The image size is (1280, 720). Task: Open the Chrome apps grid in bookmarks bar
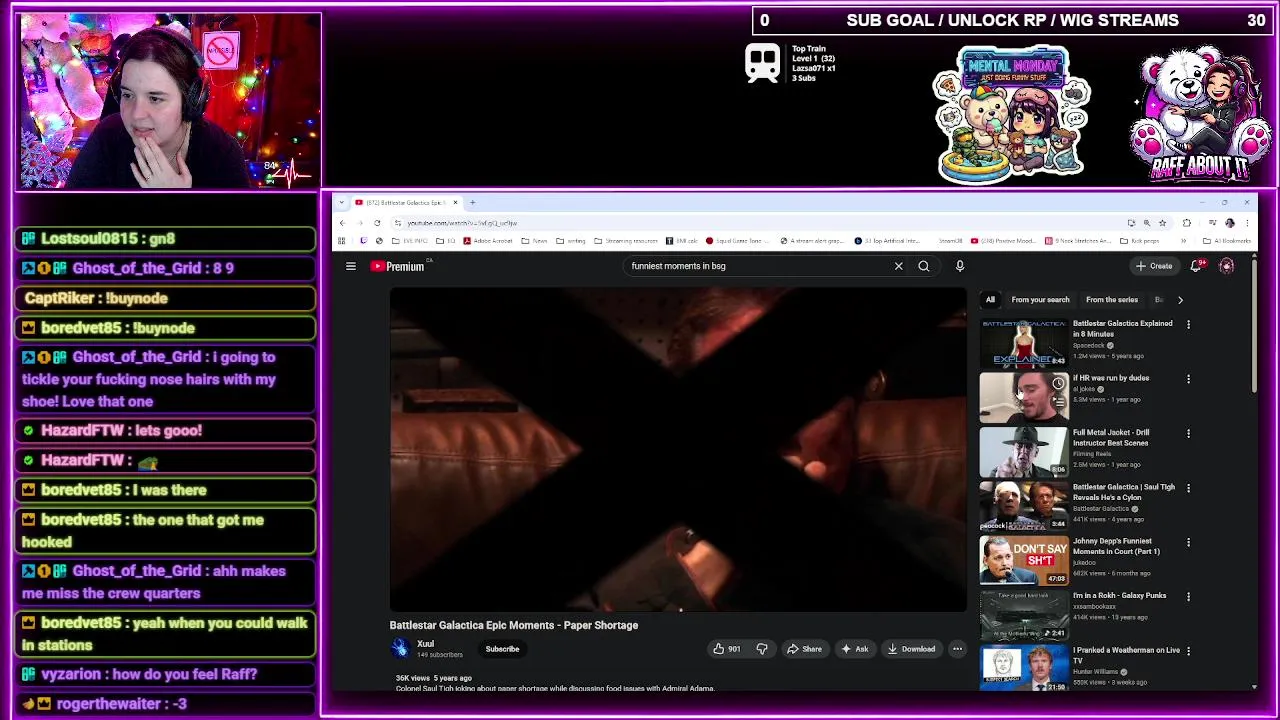[x=341, y=241]
